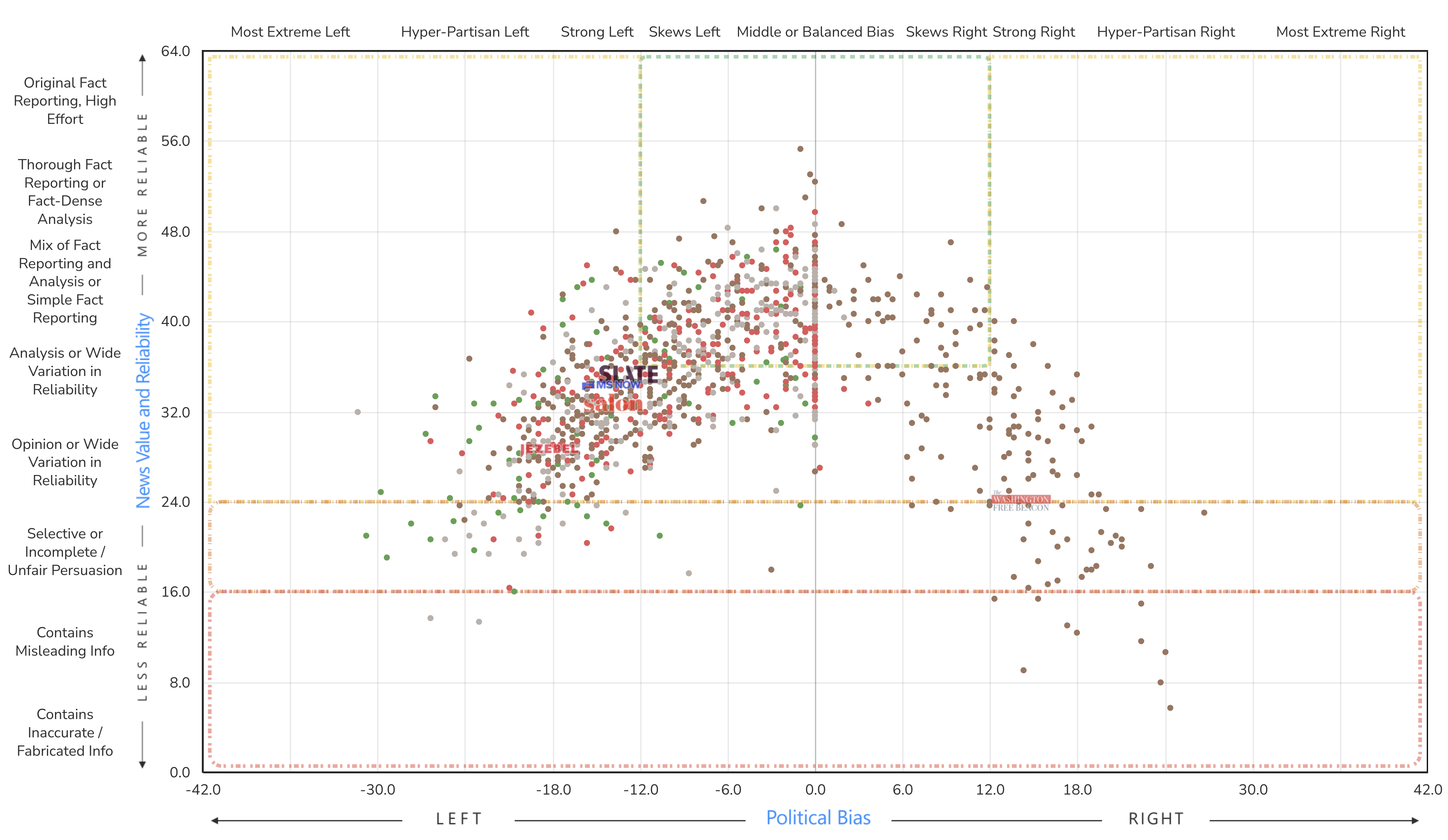The image size is (1448, 840).
Task: Click the Selective or Incomplete / Unfair Persuasion label
Action: (65, 552)
